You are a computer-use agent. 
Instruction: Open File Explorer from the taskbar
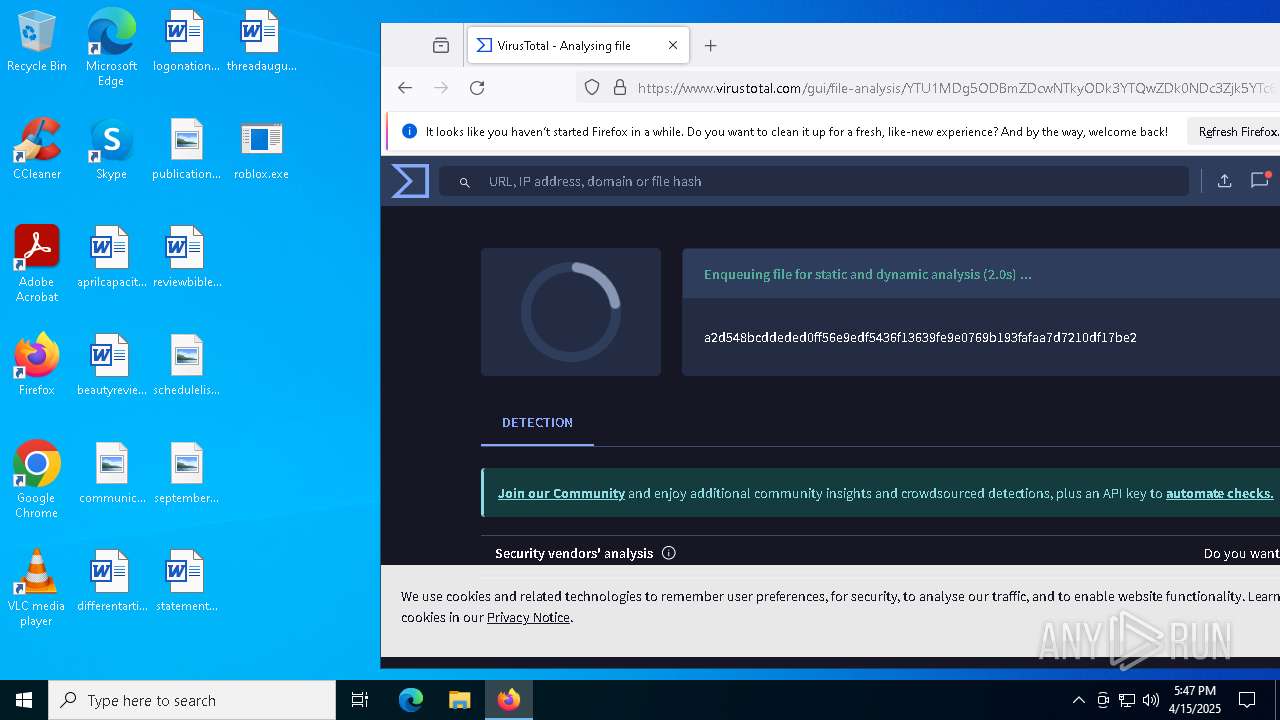click(x=459, y=700)
